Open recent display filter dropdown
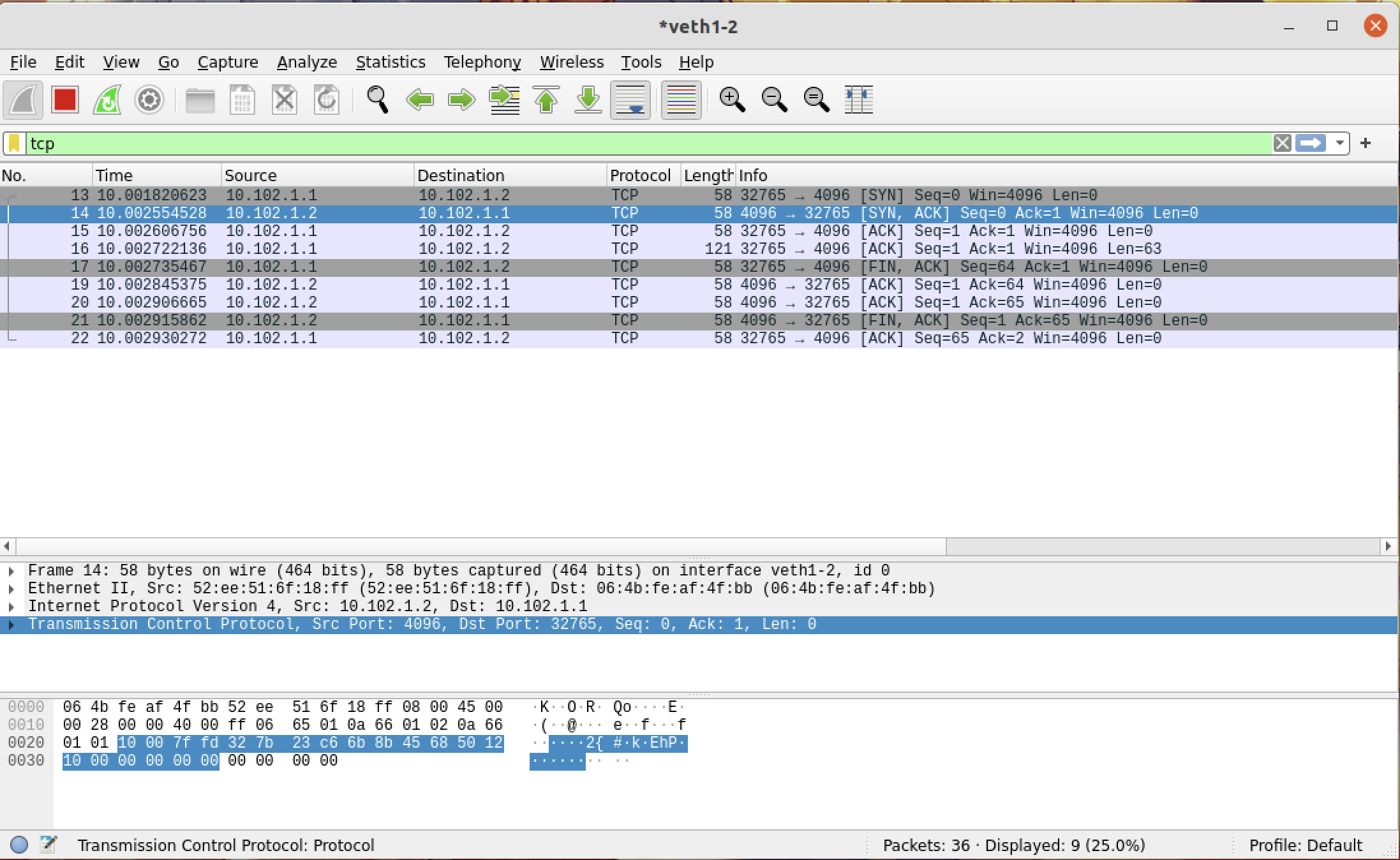The image size is (1400, 860). (x=1339, y=144)
